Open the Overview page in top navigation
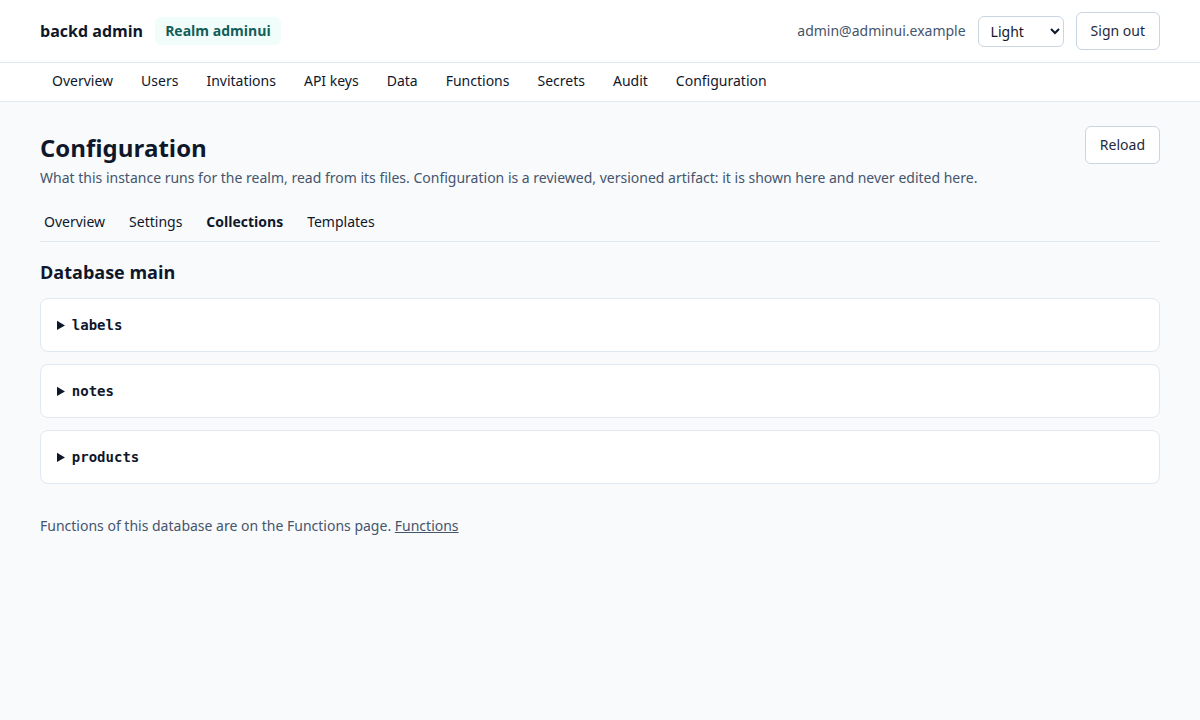 click(82, 81)
